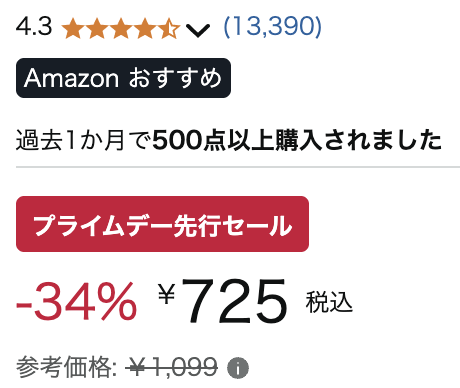Screen dimensions: 460x388
Task: Click the fourth orange rating star
Action: tap(145, 28)
